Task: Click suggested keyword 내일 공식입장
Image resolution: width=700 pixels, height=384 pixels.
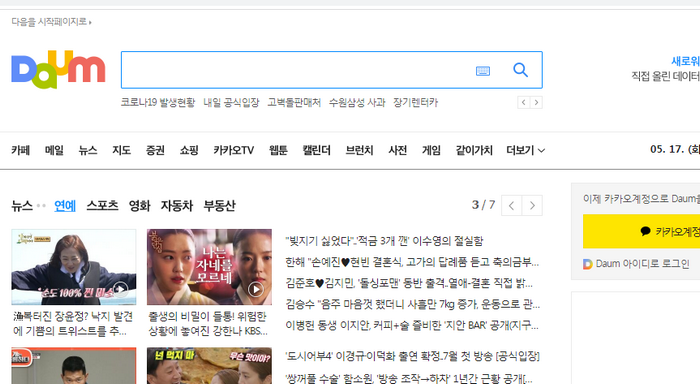Action: [231, 103]
